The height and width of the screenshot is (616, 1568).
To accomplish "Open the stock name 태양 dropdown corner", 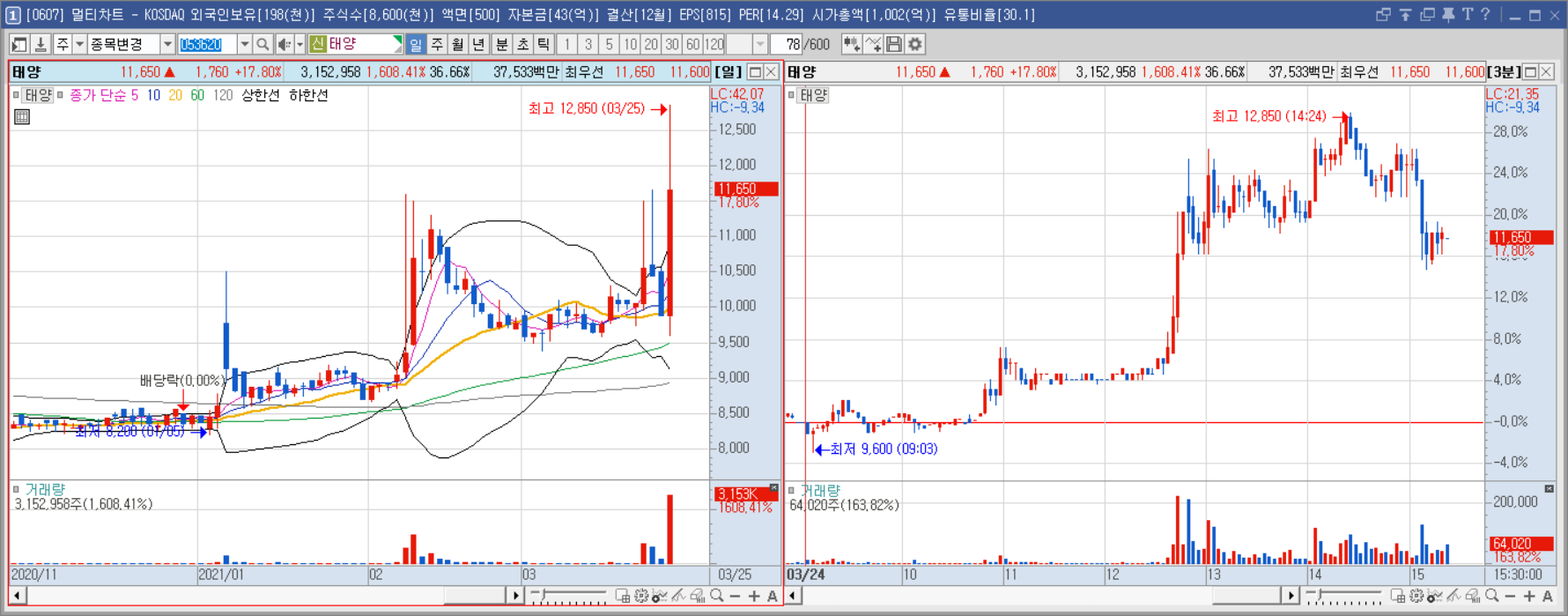I will [x=397, y=41].
